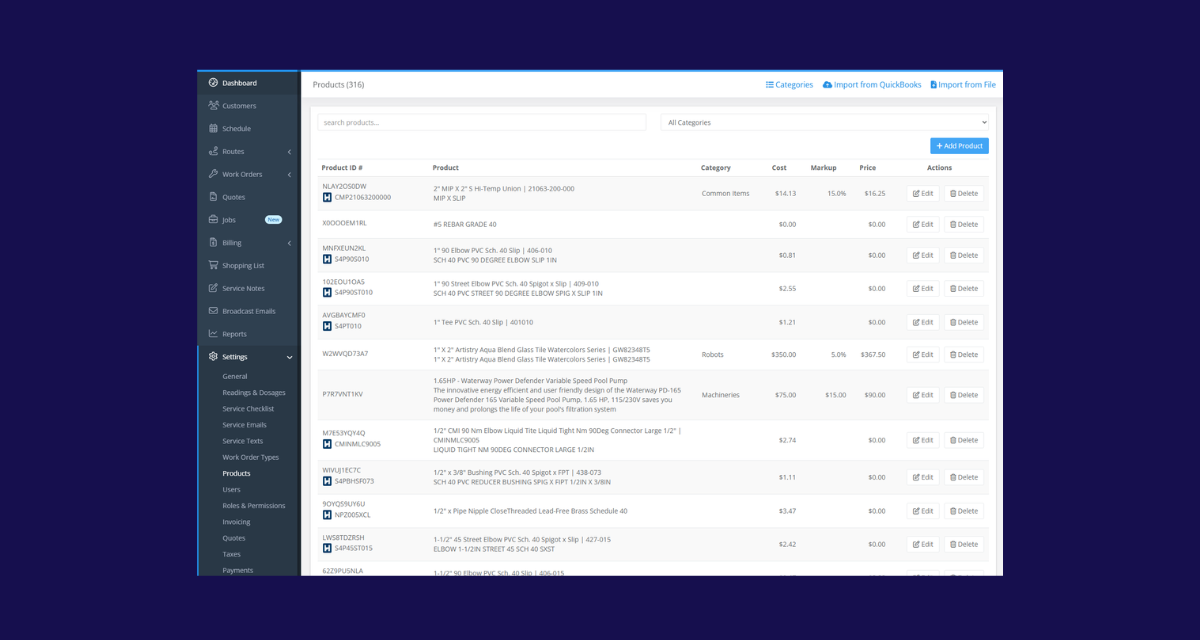This screenshot has height=640, width=1200.
Task: Click the Import from File icon
Action: point(933,85)
